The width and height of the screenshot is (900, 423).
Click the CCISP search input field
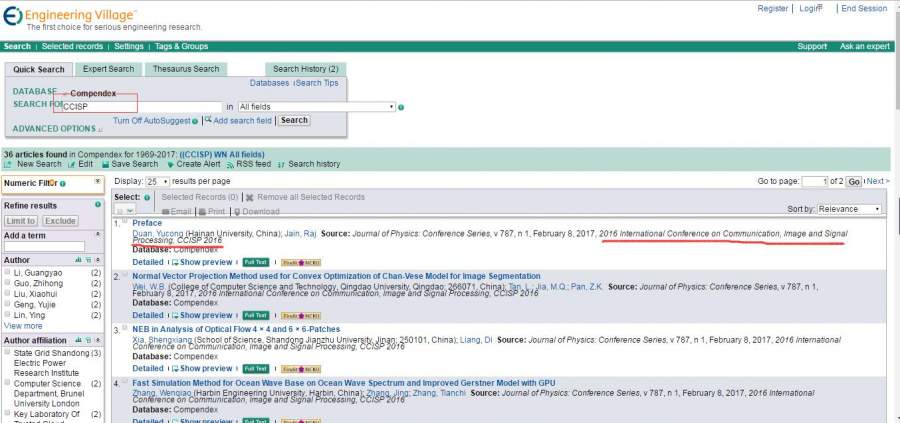[141, 107]
